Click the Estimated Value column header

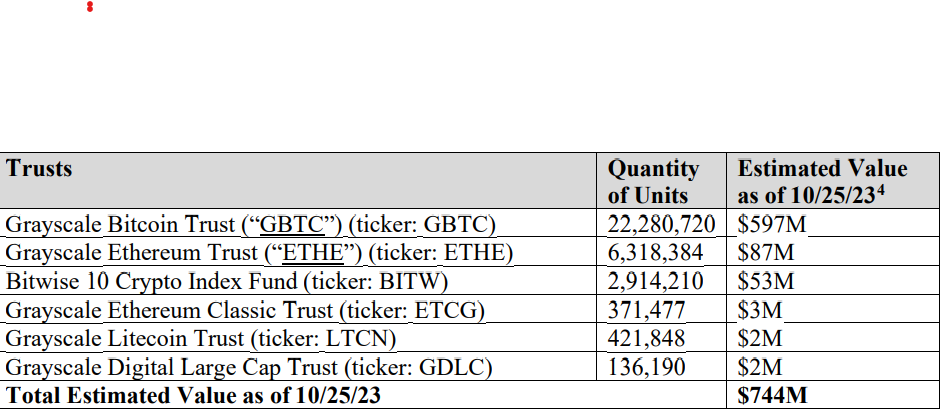[x=822, y=181]
